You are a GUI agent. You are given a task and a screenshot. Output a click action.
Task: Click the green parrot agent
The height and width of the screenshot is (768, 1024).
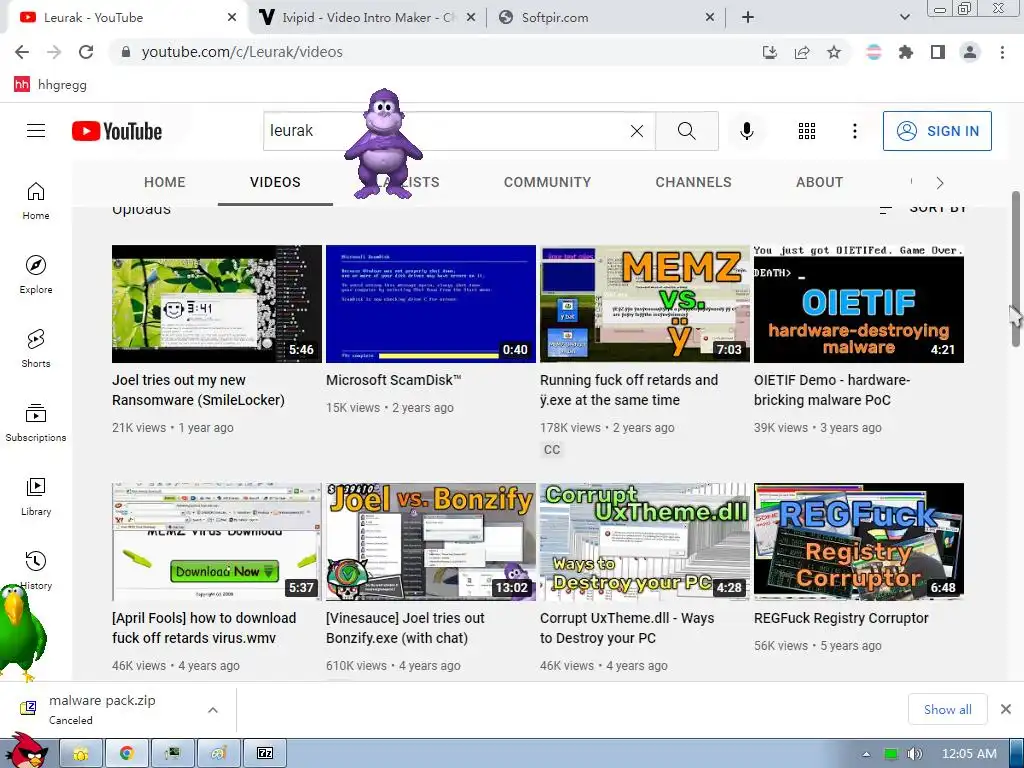(22, 632)
